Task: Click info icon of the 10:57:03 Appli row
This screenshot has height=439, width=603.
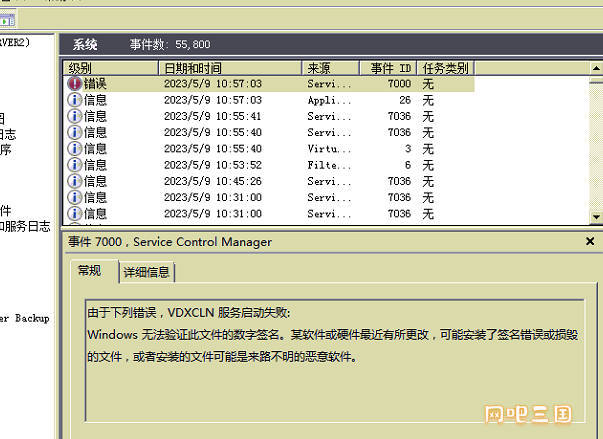Action: coord(74,100)
